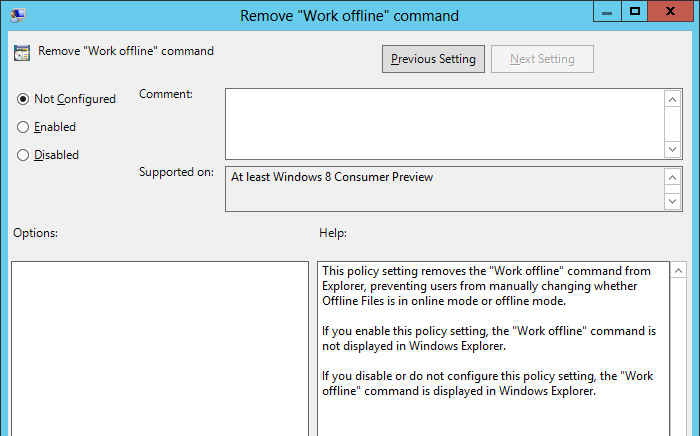Screen dimensions: 700x436
Task: Select the Not Configured radio button
Action: click(x=24, y=99)
